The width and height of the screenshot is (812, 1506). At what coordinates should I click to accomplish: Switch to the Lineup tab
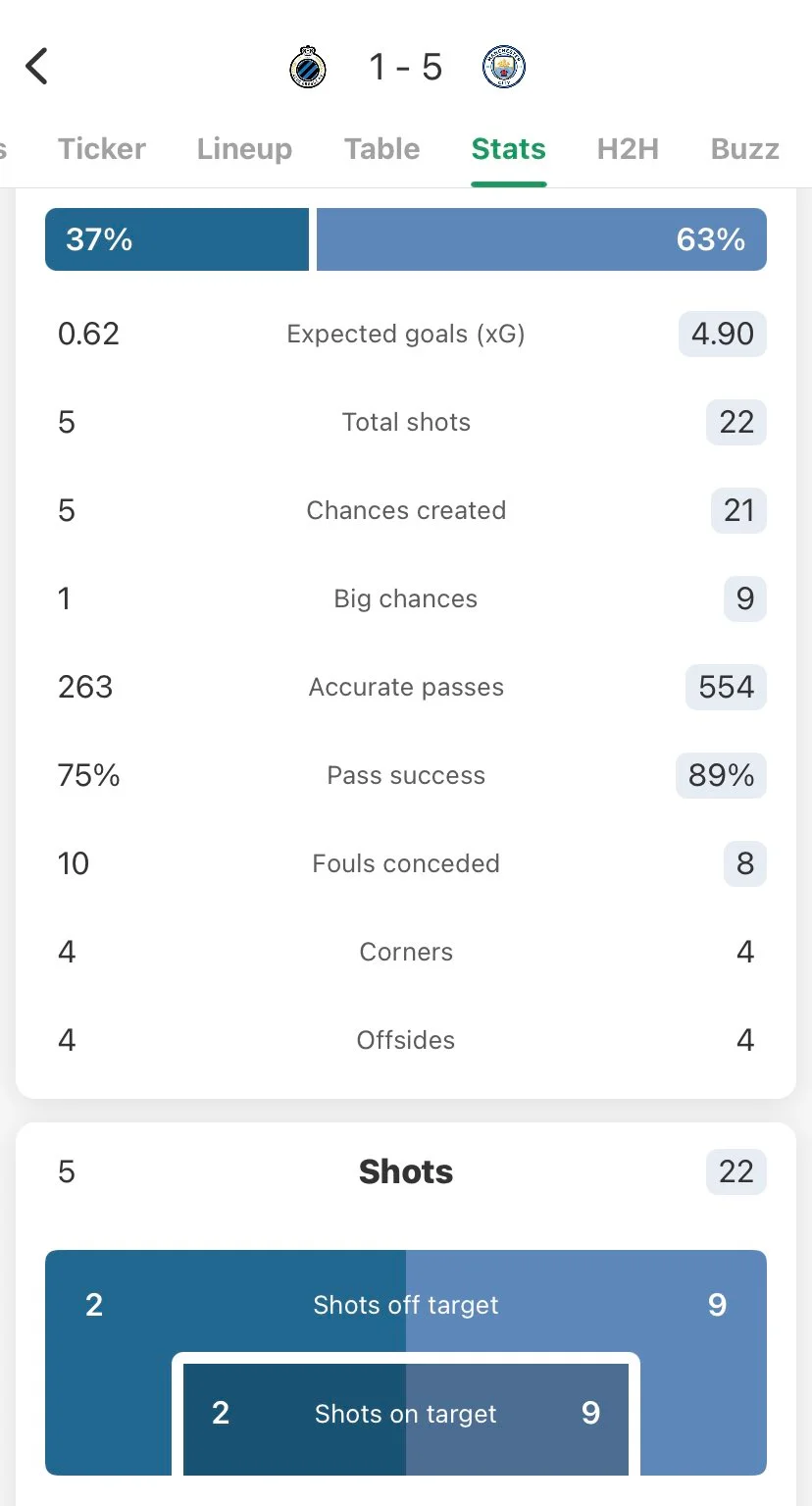244,149
